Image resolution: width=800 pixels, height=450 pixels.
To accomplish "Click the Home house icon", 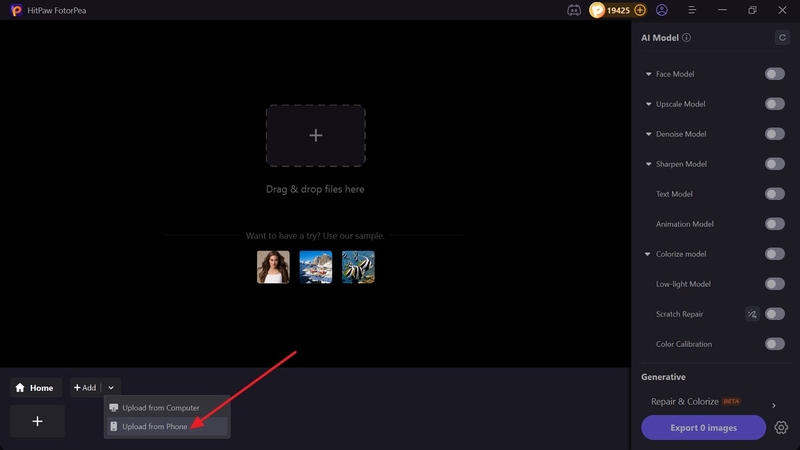I will (x=20, y=388).
